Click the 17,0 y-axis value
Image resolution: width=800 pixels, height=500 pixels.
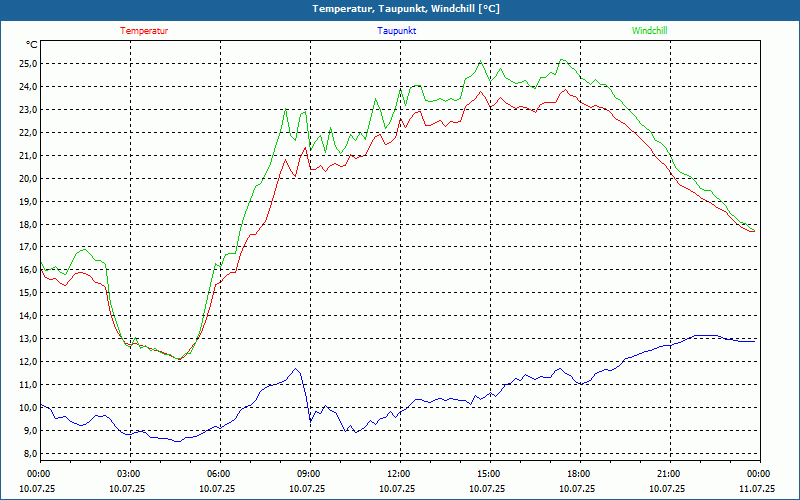click(x=28, y=247)
